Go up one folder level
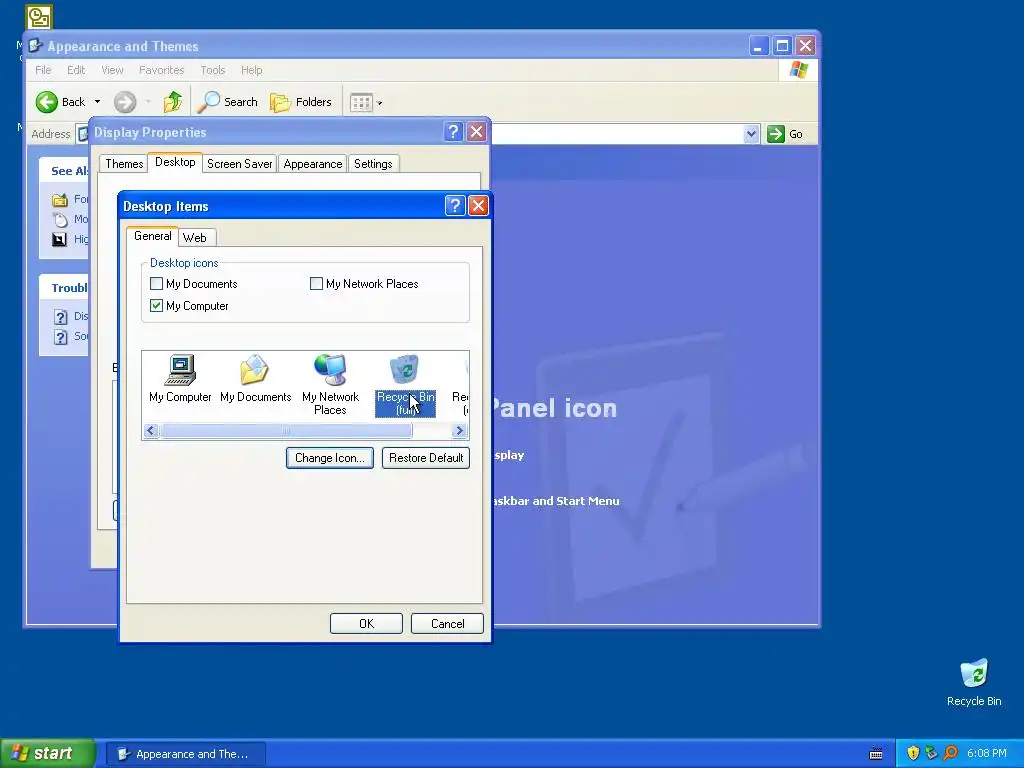Viewport: 1024px width, 768px height. pyautogui.click(x=173, y=102)
